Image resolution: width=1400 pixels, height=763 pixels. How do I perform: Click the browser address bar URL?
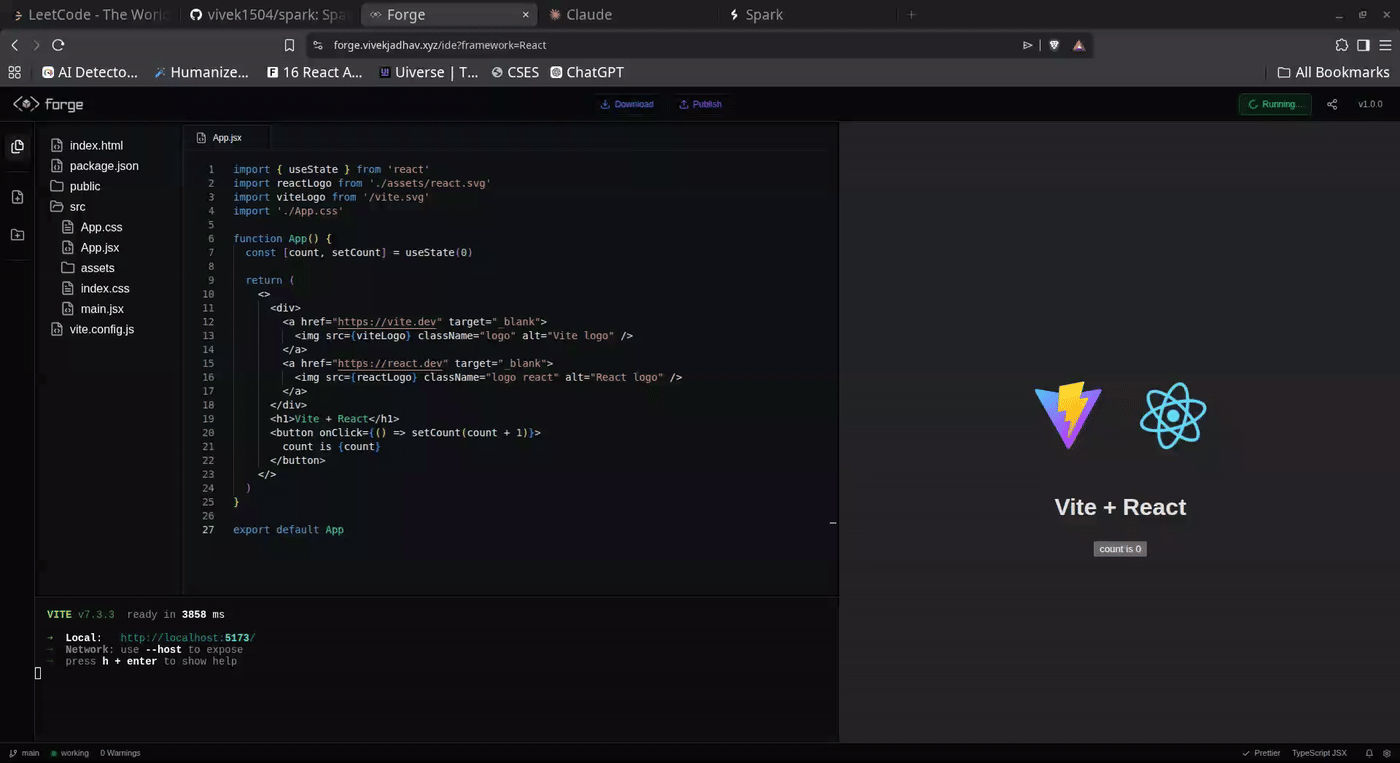[440, 45]
